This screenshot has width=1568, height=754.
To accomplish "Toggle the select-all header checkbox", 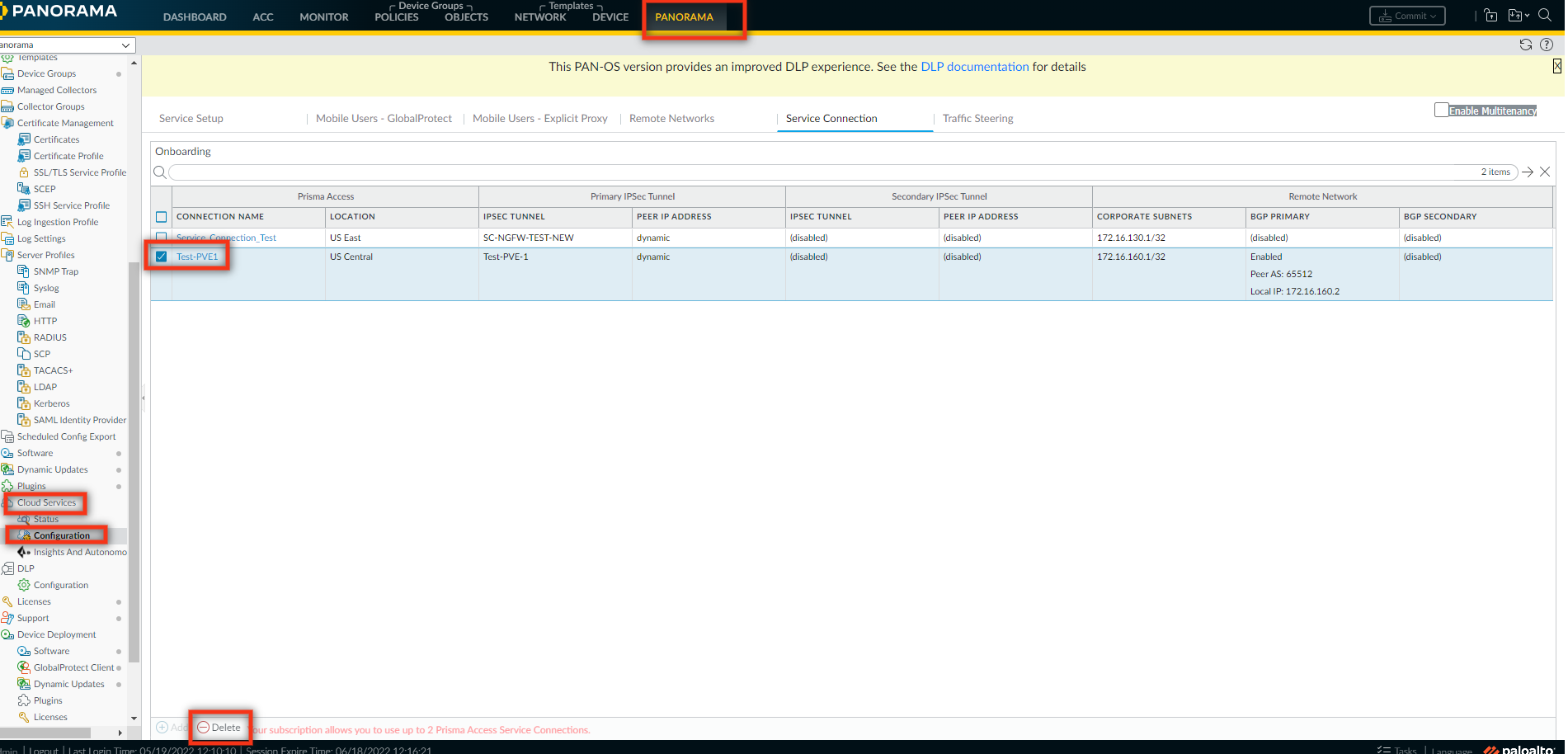I will (x=162, y=217).
